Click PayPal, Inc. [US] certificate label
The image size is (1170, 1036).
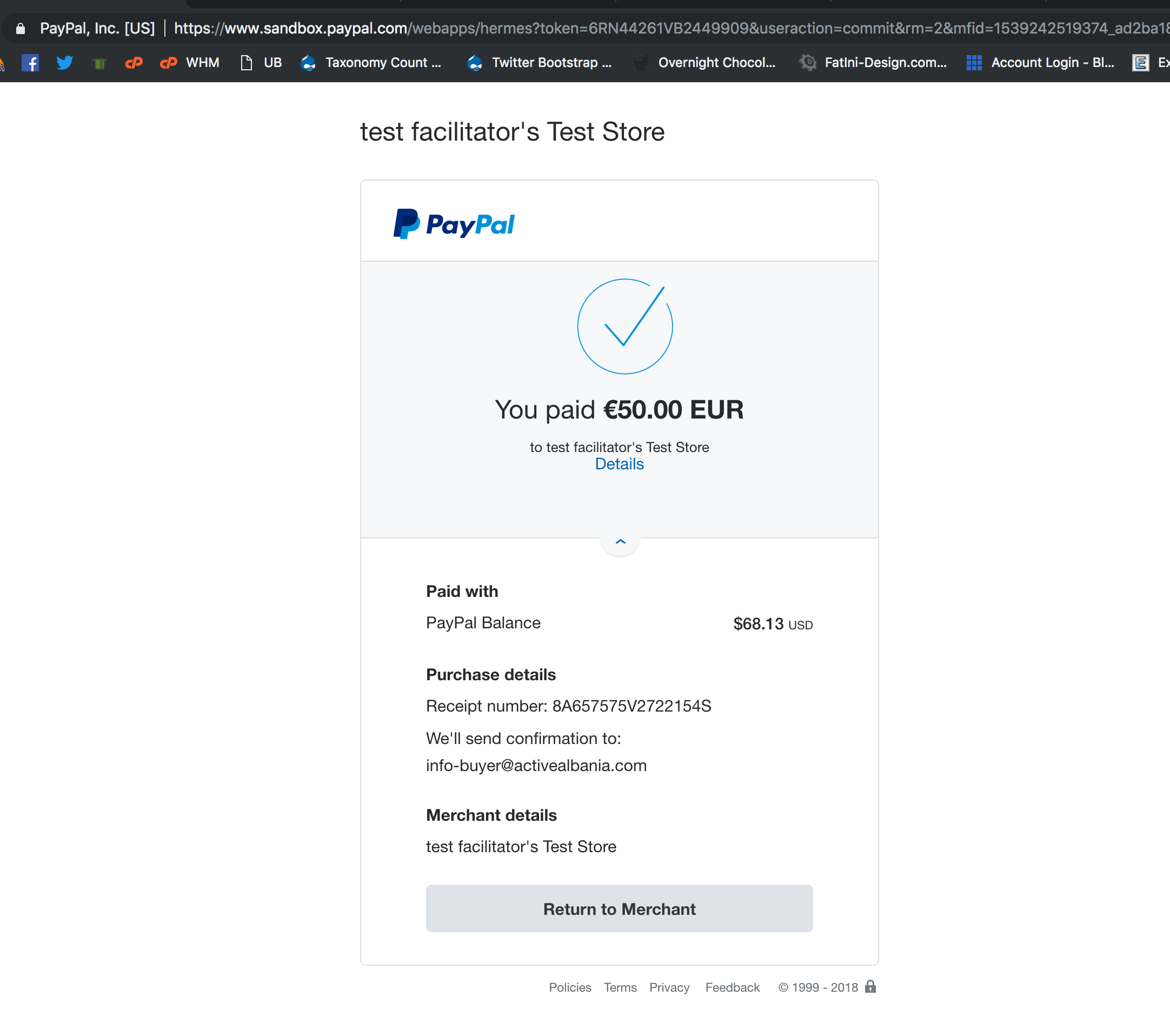point(97,28)
